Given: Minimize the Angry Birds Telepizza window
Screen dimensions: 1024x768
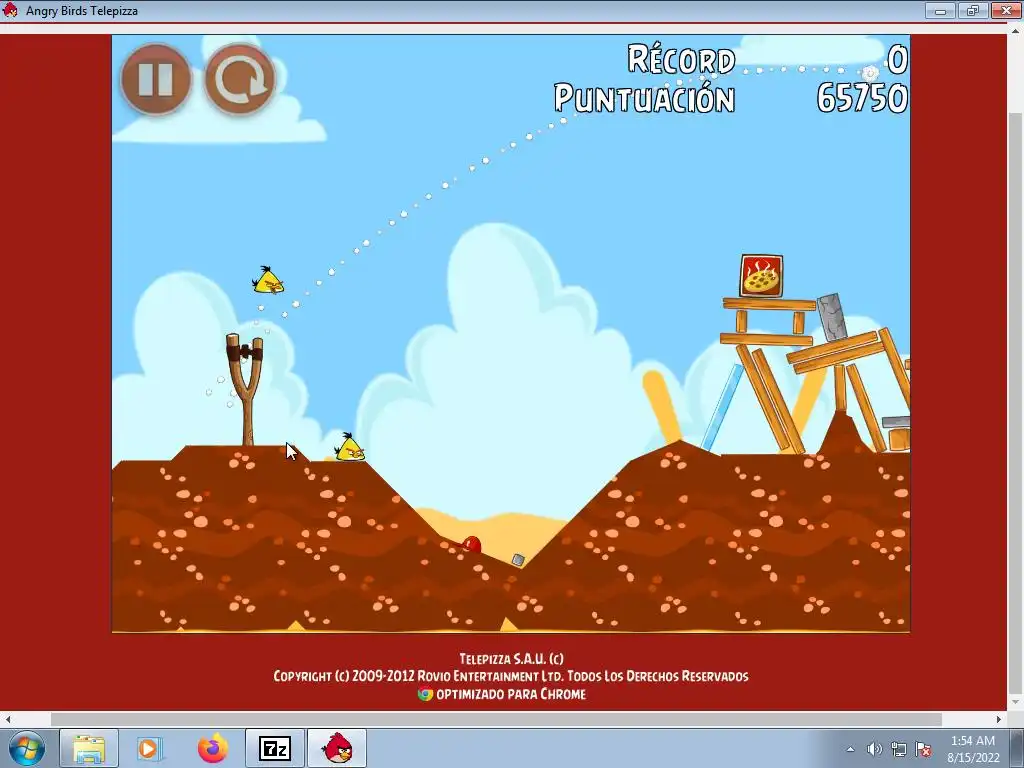Looking at the screenshot, I should pyautogui.click(x=940, y=10).
